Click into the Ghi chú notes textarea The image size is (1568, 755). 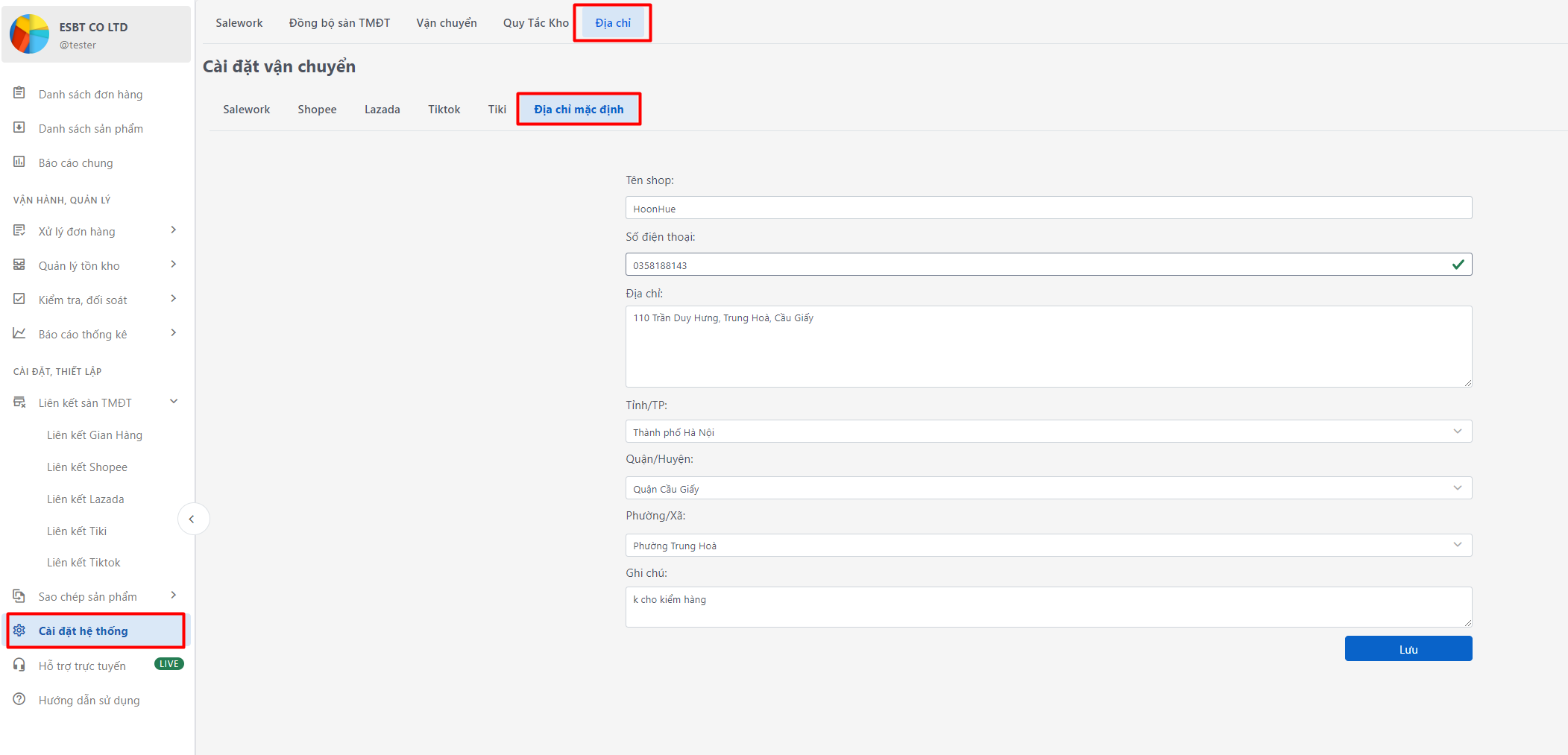pos(1048,607)
